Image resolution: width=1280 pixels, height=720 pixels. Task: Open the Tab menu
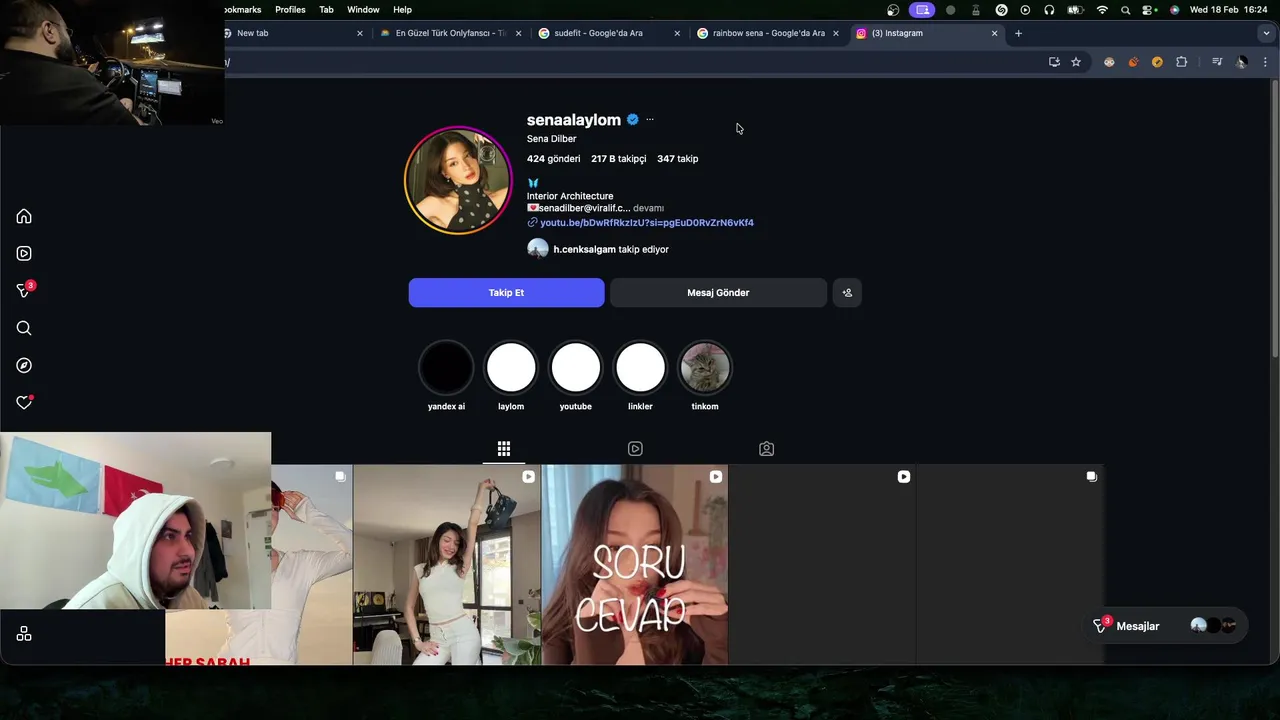pos(326,9)
